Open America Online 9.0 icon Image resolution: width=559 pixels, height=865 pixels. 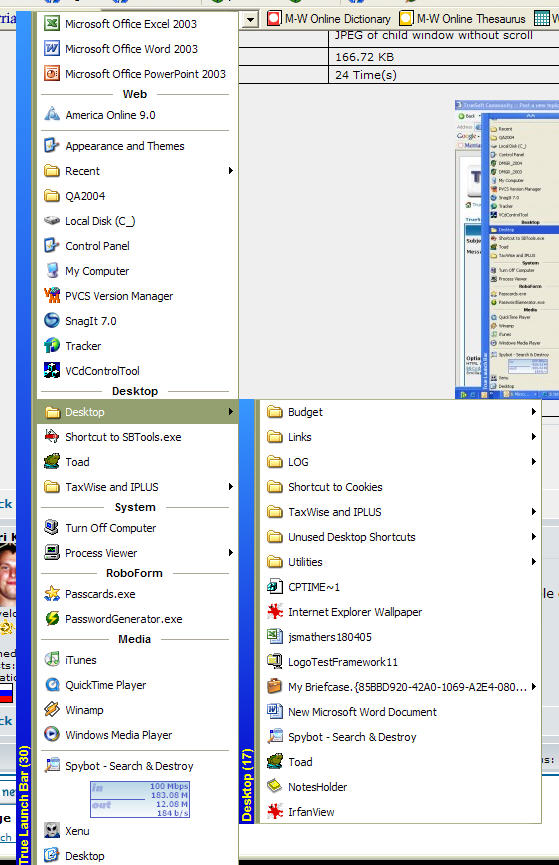click(52, 115)
